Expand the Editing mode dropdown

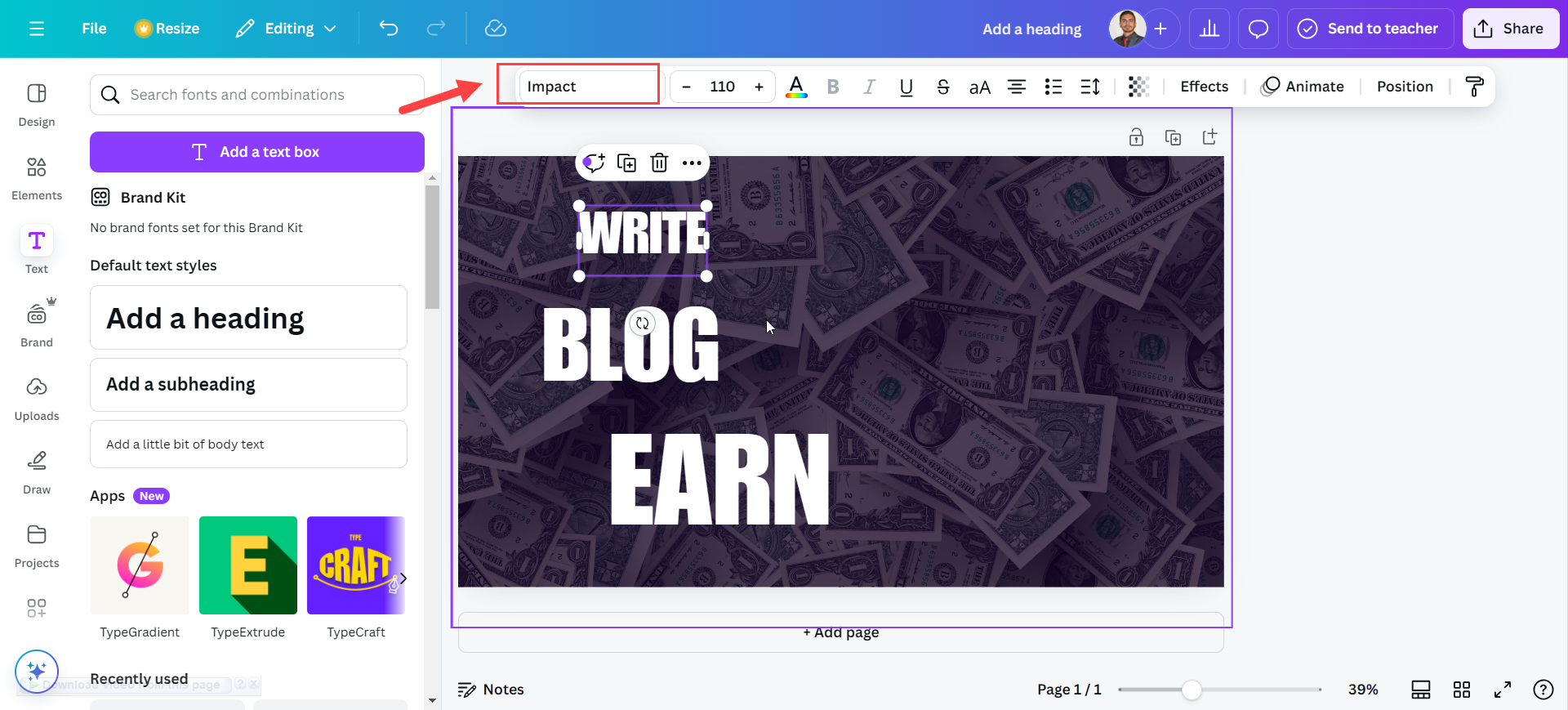pos(287,29)
